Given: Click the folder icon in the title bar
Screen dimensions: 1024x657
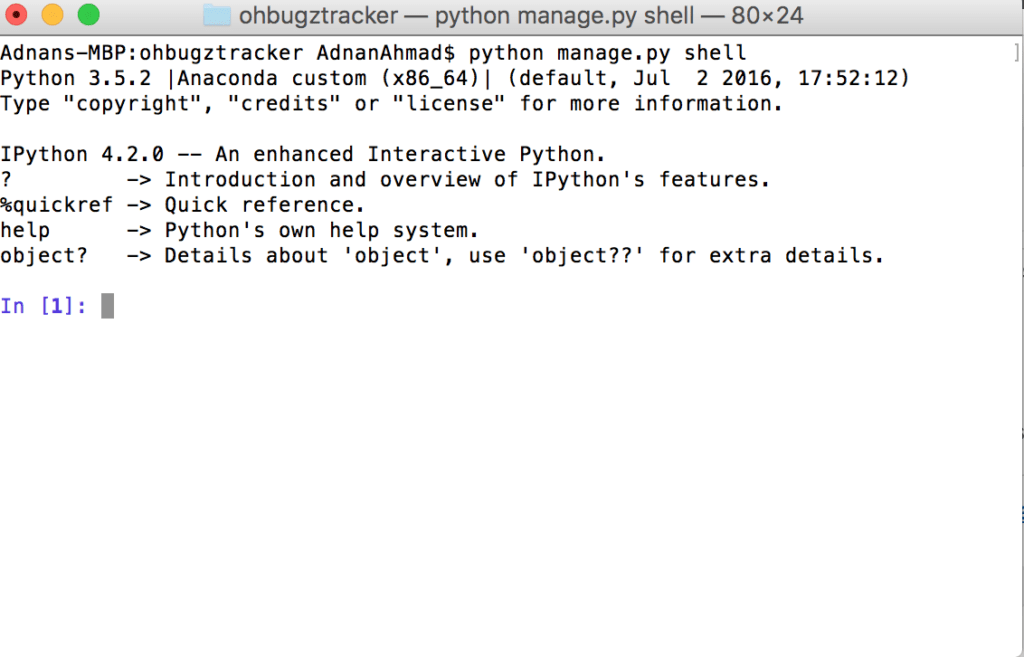Looking at the screenshot, I should tap(216, 16).
